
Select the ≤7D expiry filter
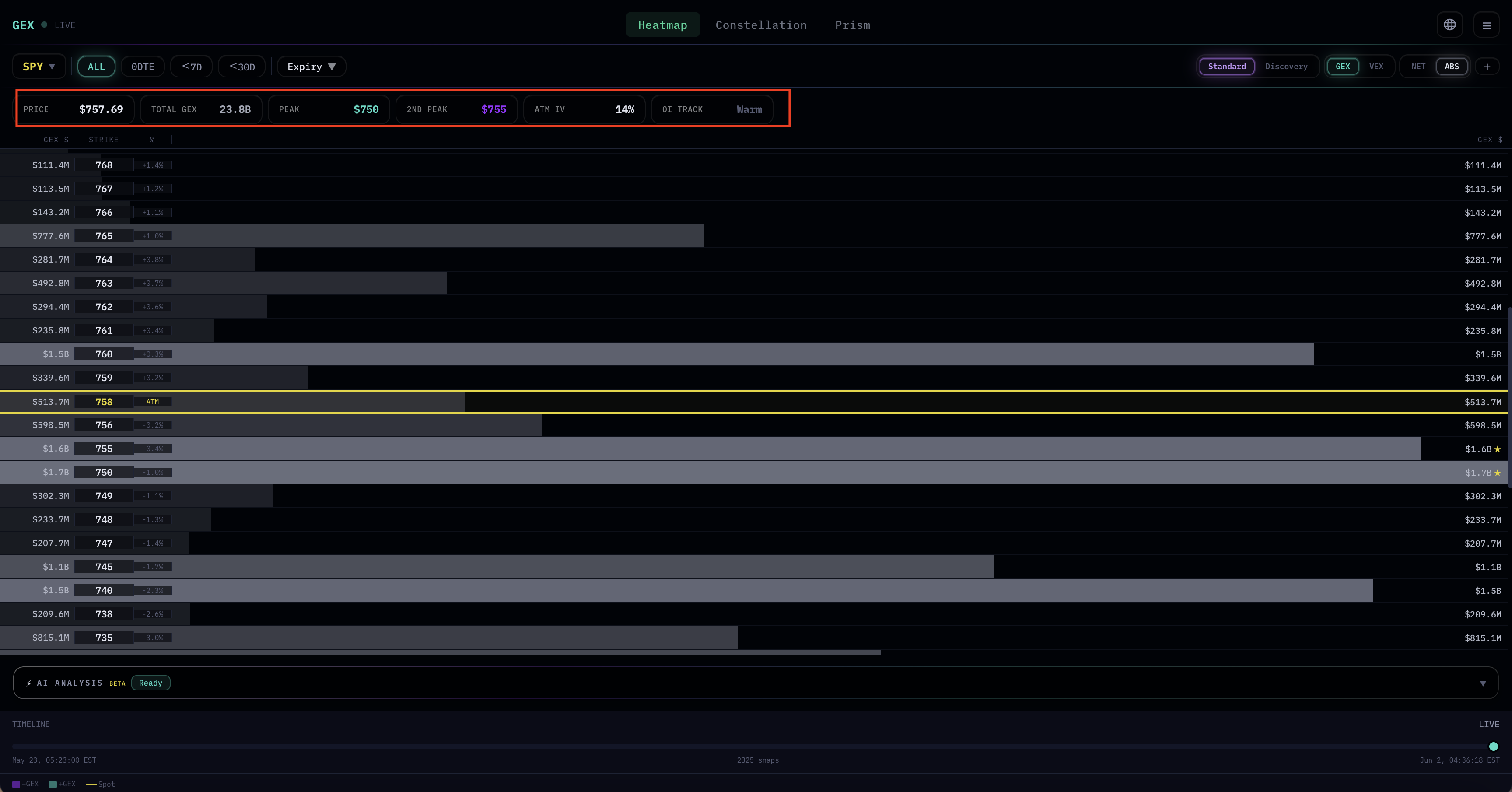[x=191, y=67]
